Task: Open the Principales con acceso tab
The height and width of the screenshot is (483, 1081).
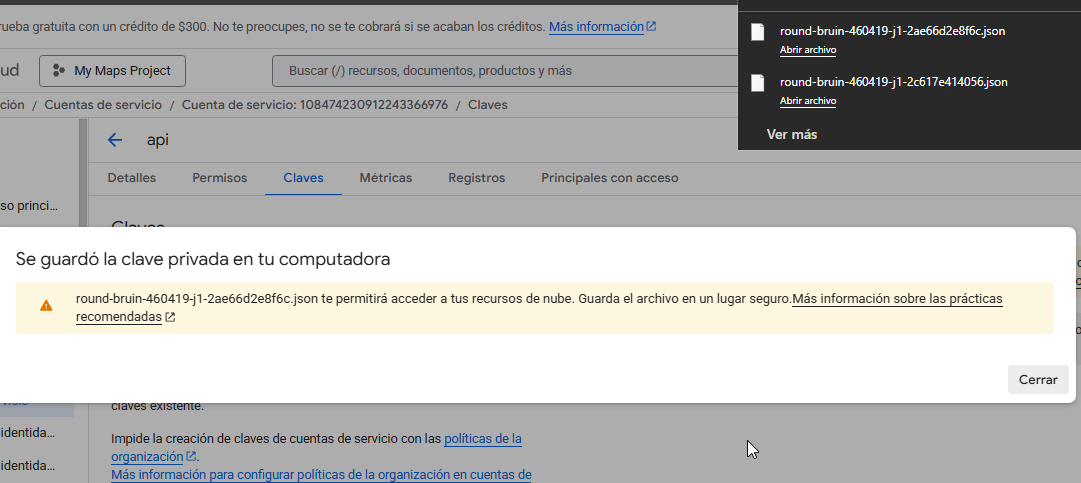Action: (609, 178)
